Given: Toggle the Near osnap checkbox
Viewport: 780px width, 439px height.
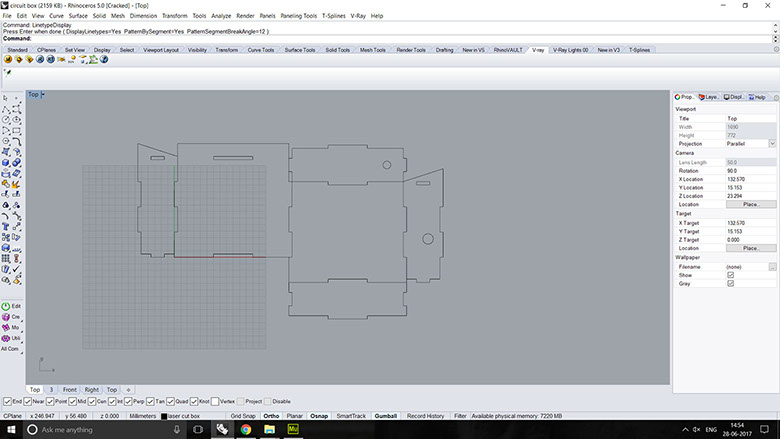Looking at the screenshot, I should click(28, 401).
